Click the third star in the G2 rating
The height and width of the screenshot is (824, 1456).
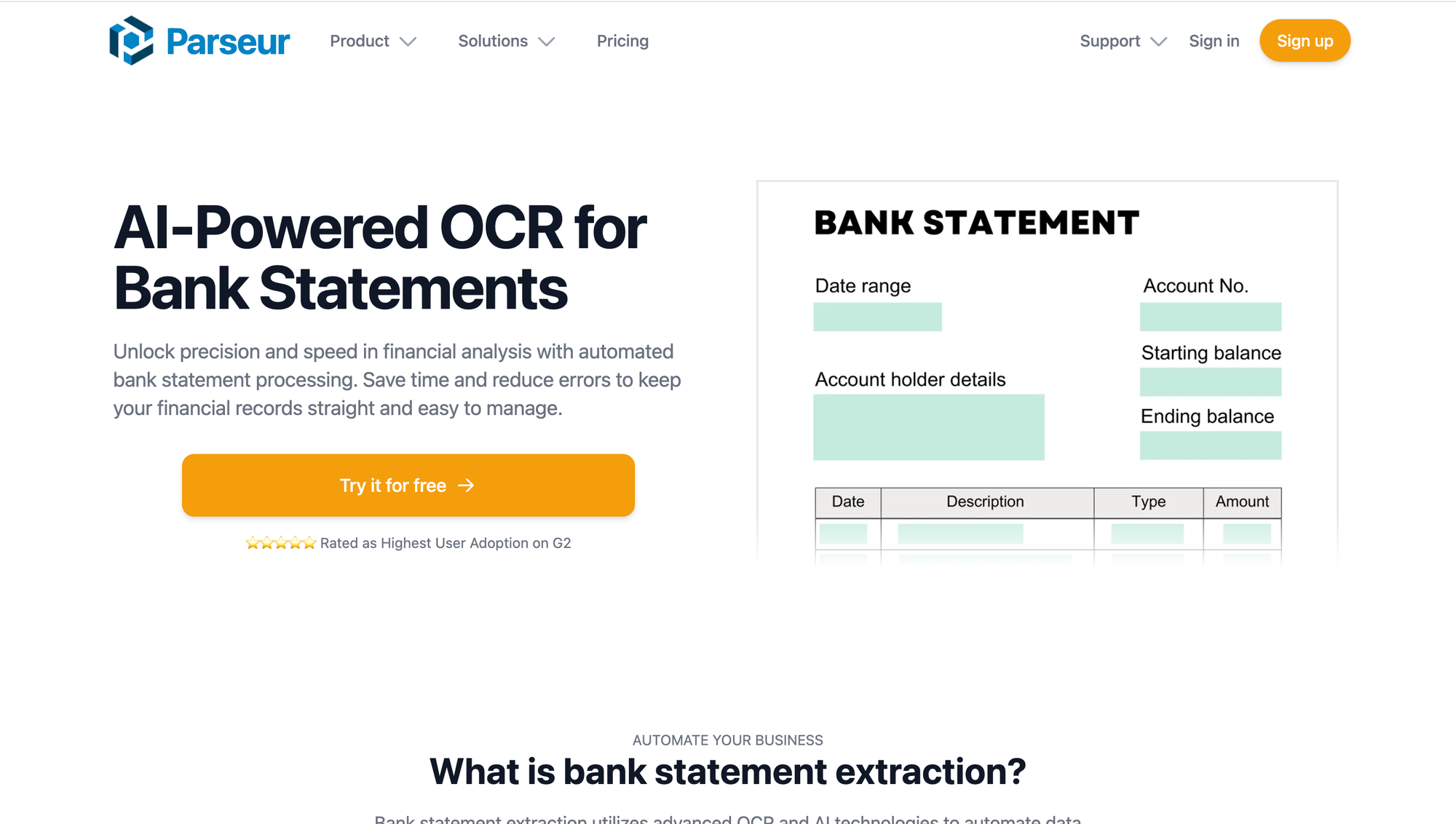280,542
